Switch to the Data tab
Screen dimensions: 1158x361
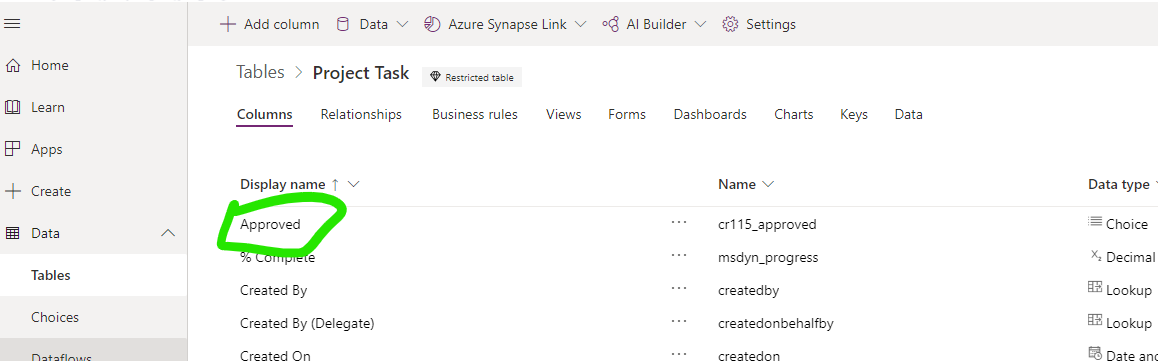[x=908, y=114]
